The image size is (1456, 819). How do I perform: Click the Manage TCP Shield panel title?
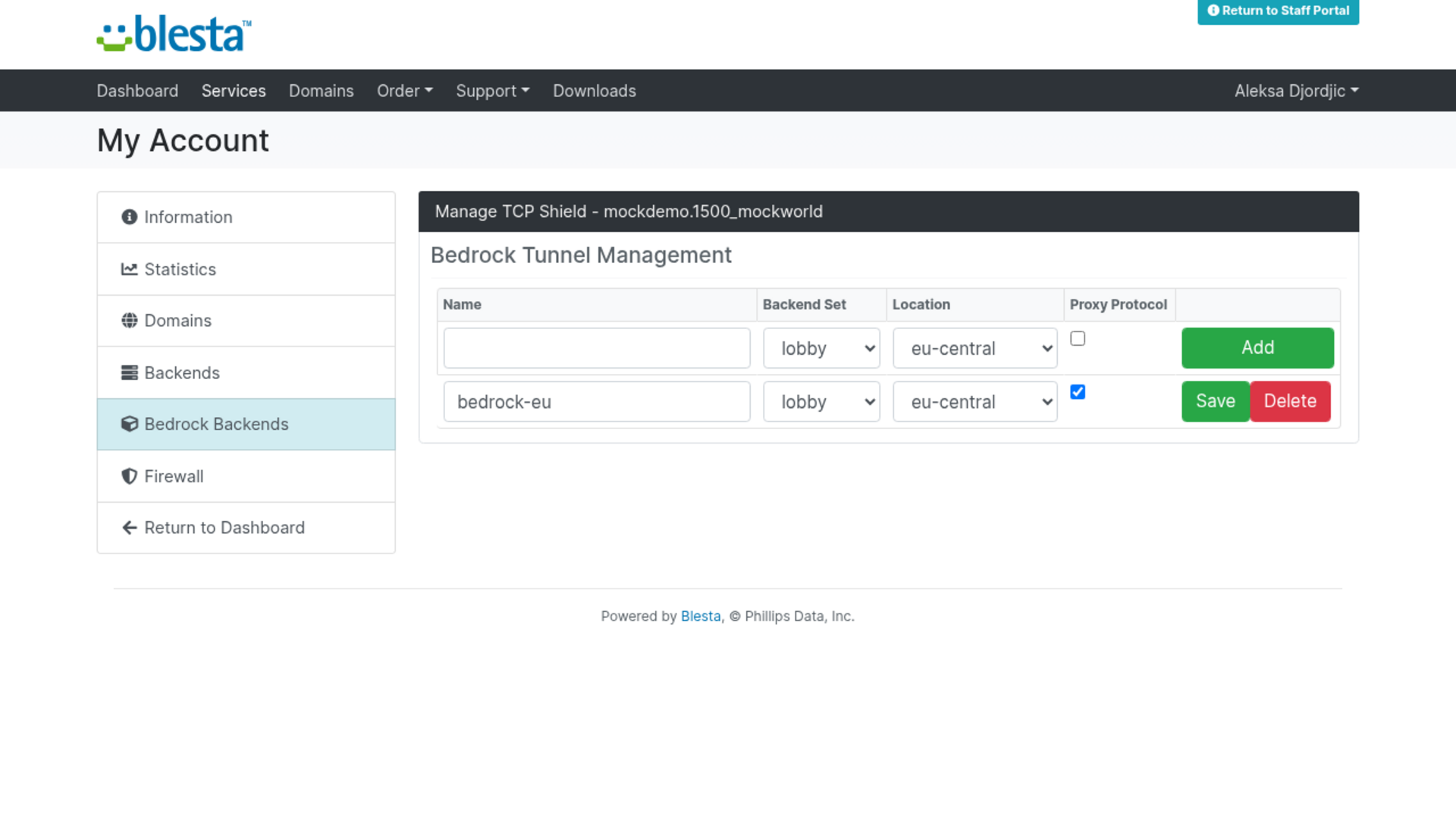point(629,212)
